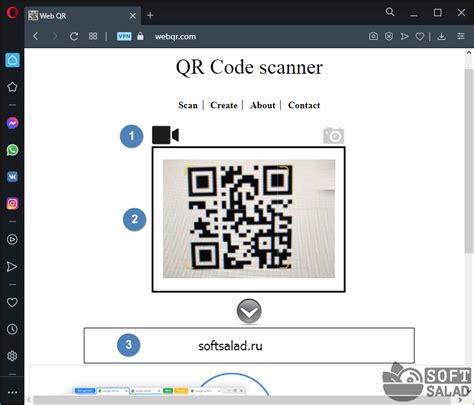Open Facebook Messenger in the sidebar
The image size is (474, 405).
tap(12, 123)
